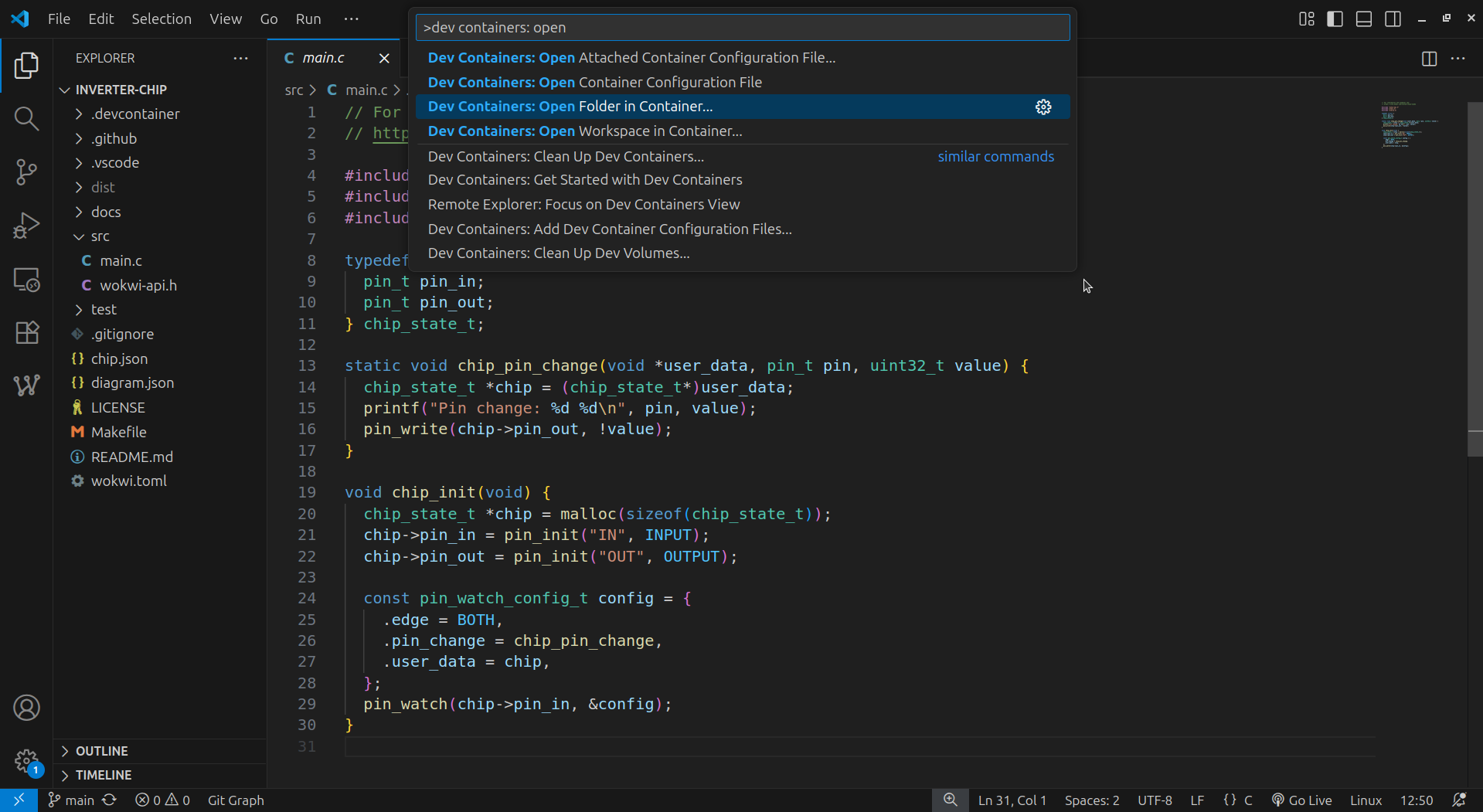Viewport: 1483px width, 812px height.
Task: Toggle the secondary sidebar visibility
Action: tap(1393, 19)
